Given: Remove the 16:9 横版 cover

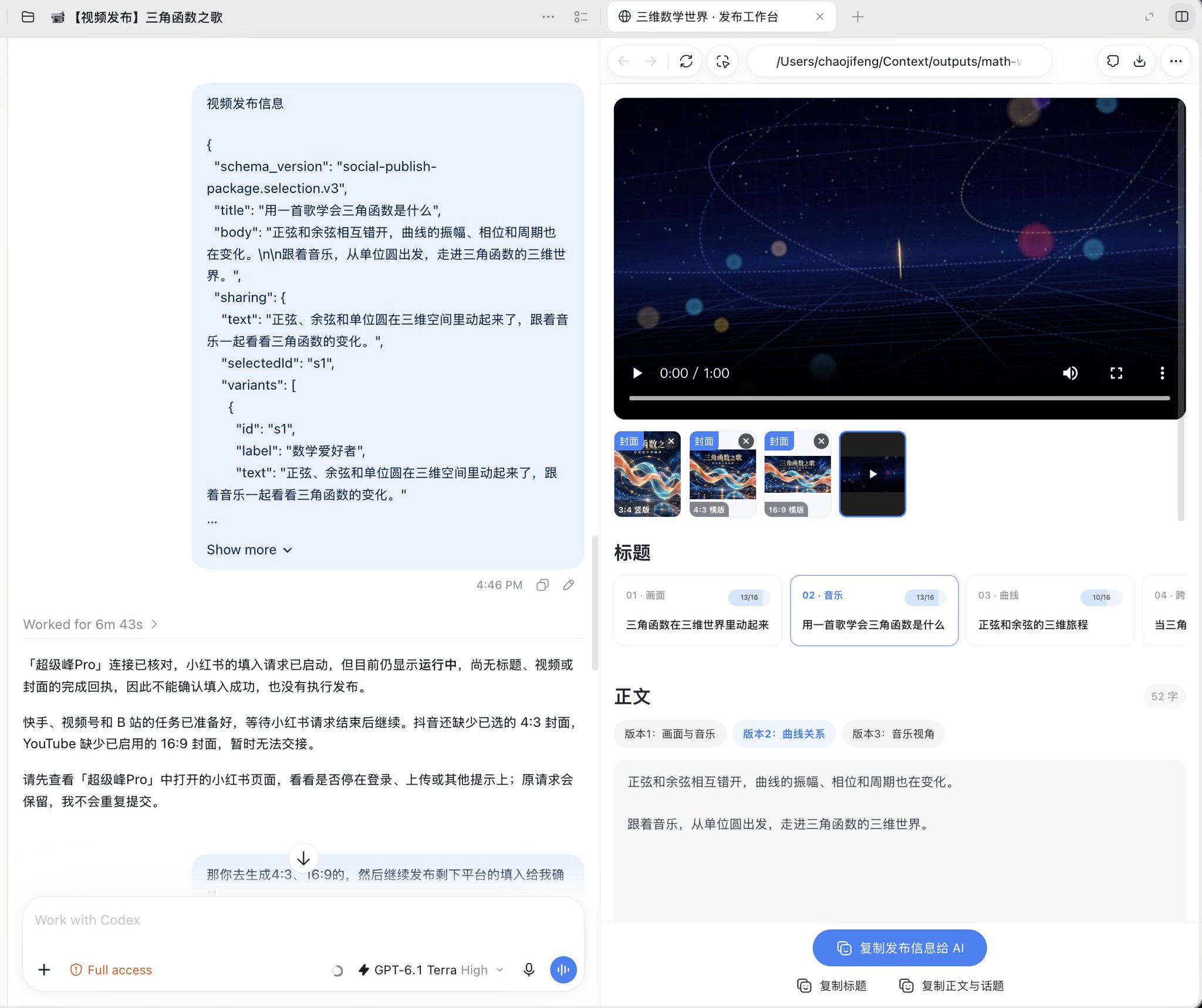Looking at the screenshot, I should coord(821,441).
